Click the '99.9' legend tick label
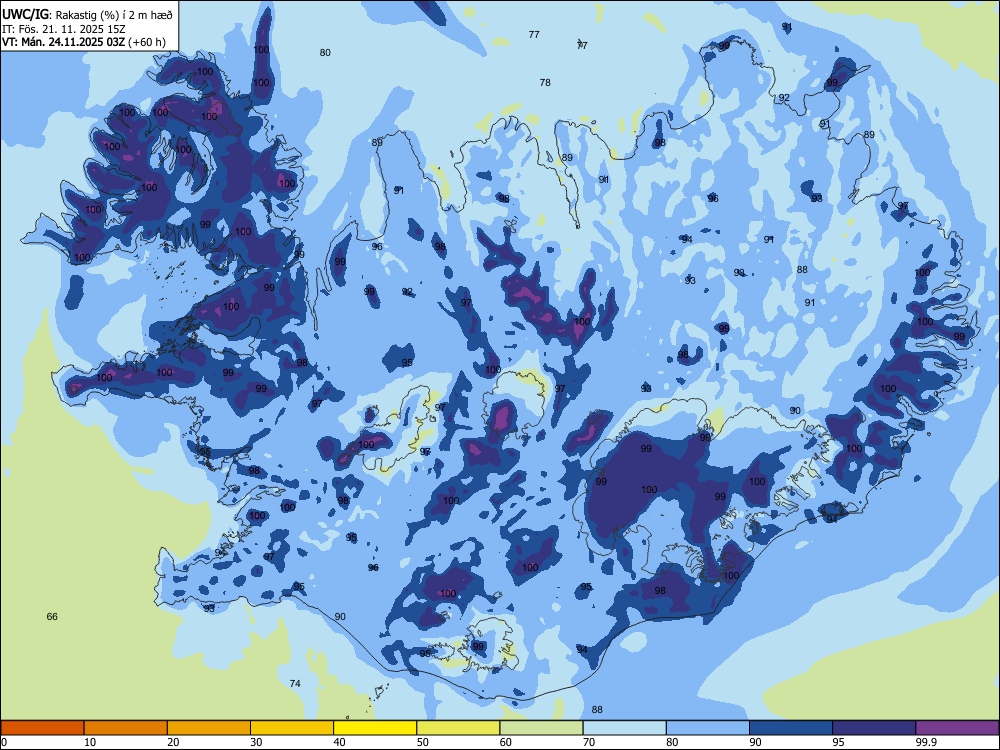Viewport: 1000px width, 750px height. (x=925, y=742)
